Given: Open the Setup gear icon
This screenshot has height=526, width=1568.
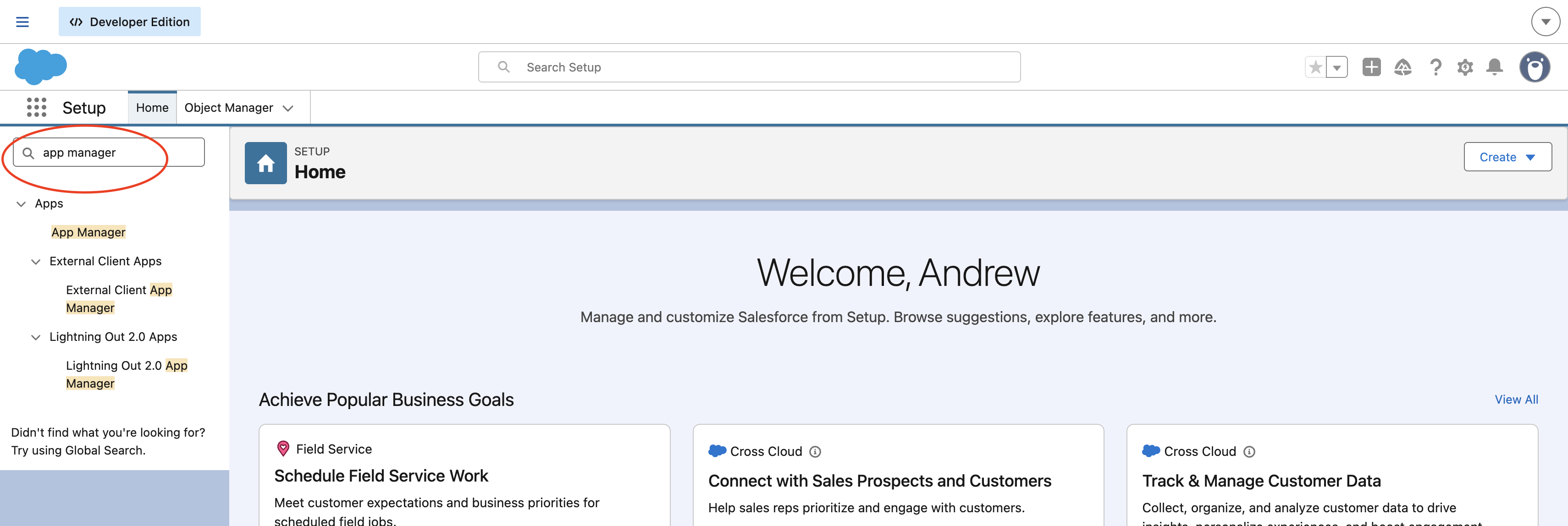Looking at the screenshot, I should click(1464, 67).
